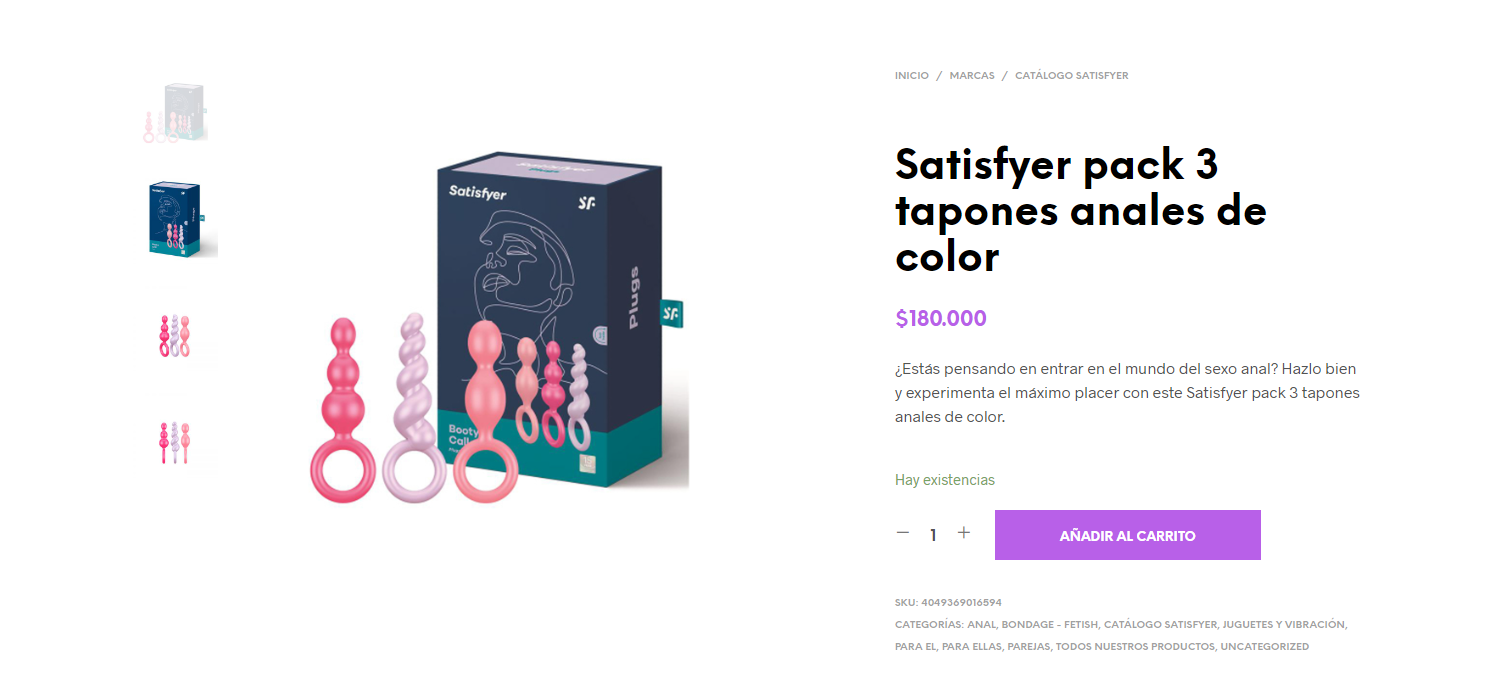Decrease quantity with the minus icon
This screenshot has height=678, width=1507.
[903, 534]
